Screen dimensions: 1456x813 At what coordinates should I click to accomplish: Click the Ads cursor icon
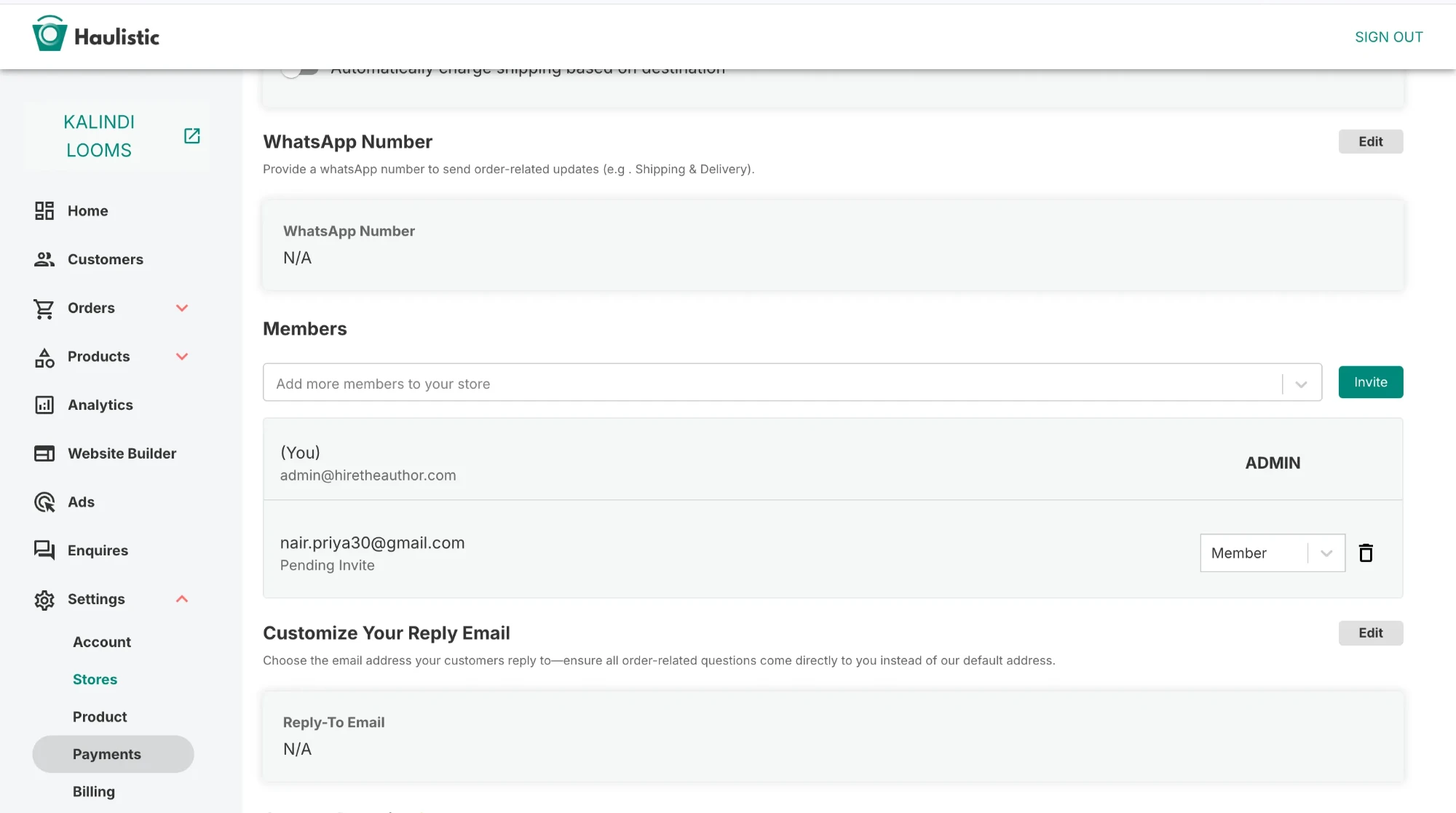click(44, 502)
